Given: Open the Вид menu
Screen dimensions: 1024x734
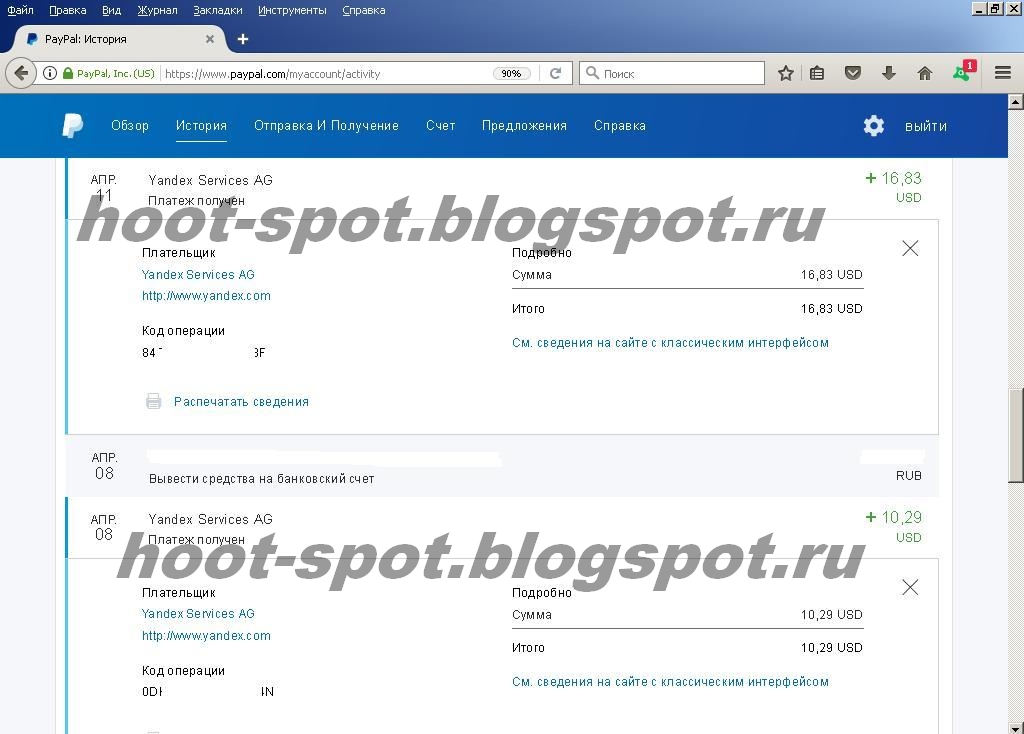Looking at the screenshot, I should tap(112, 10).
